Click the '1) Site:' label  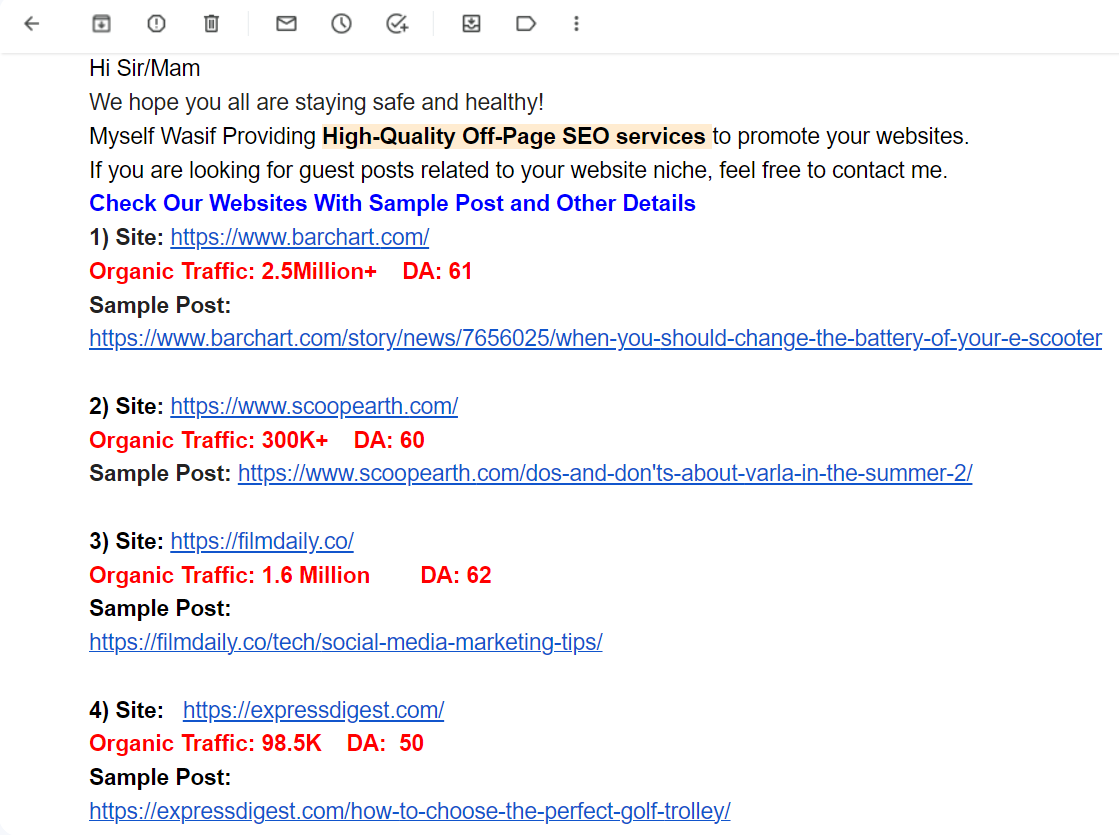[x=126, y=237]
